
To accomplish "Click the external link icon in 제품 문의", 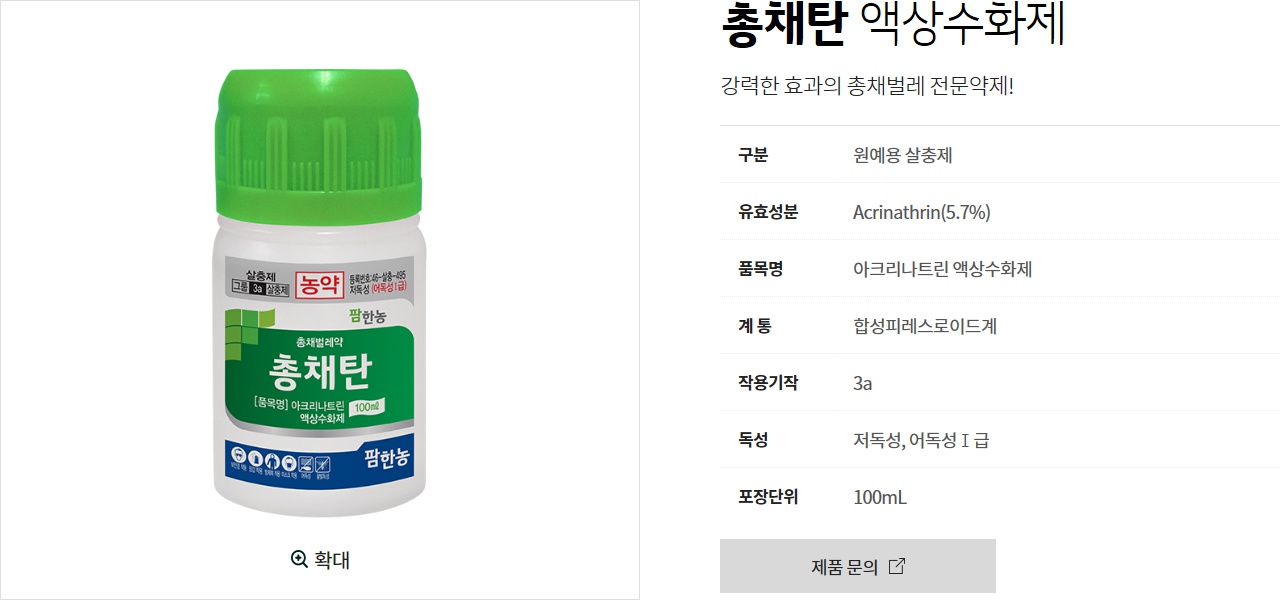I will click(x=897, y=566).
